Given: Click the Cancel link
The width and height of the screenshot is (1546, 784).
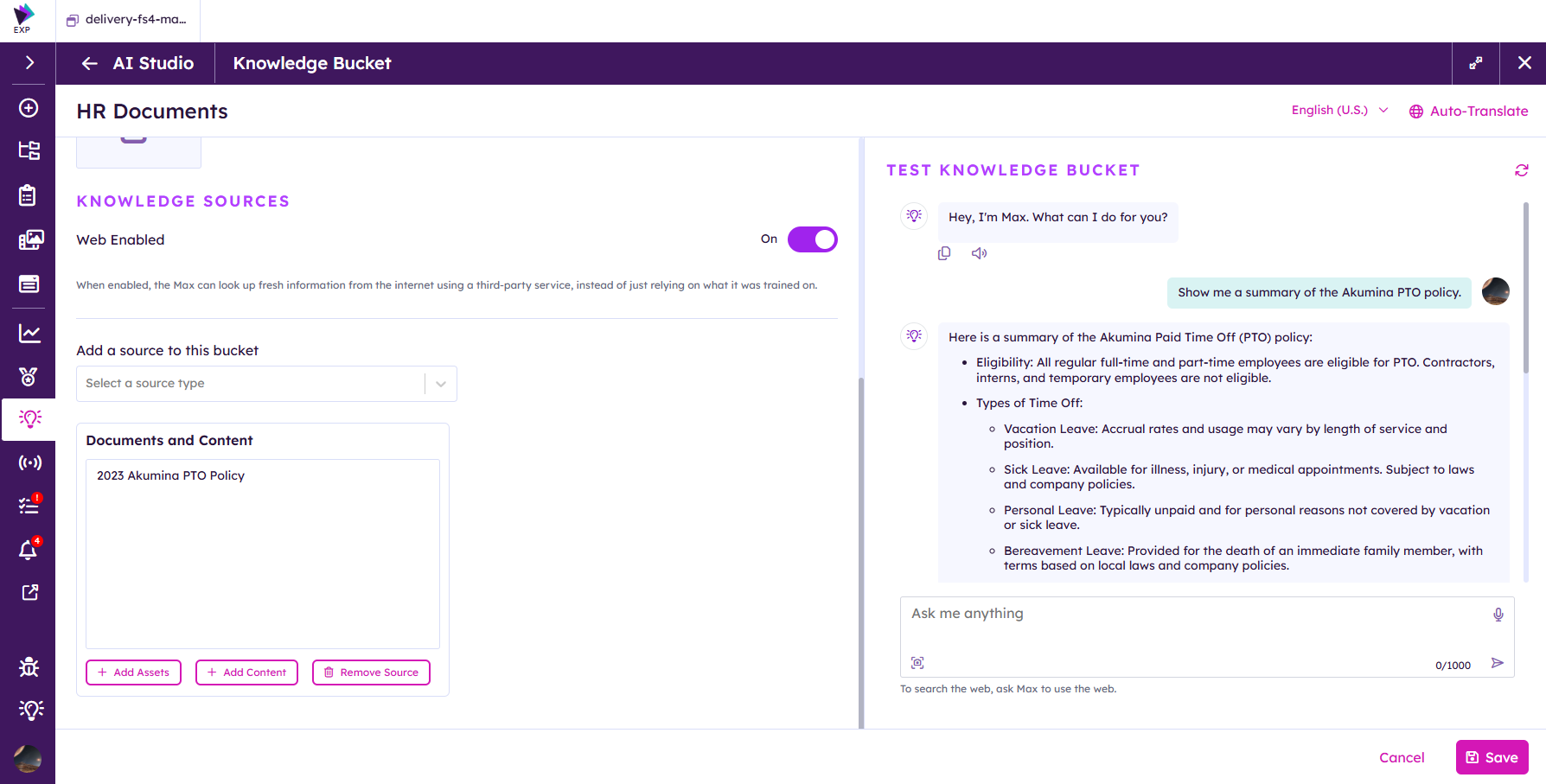Looking at the screenshot, I should (x=1402, y=758).
